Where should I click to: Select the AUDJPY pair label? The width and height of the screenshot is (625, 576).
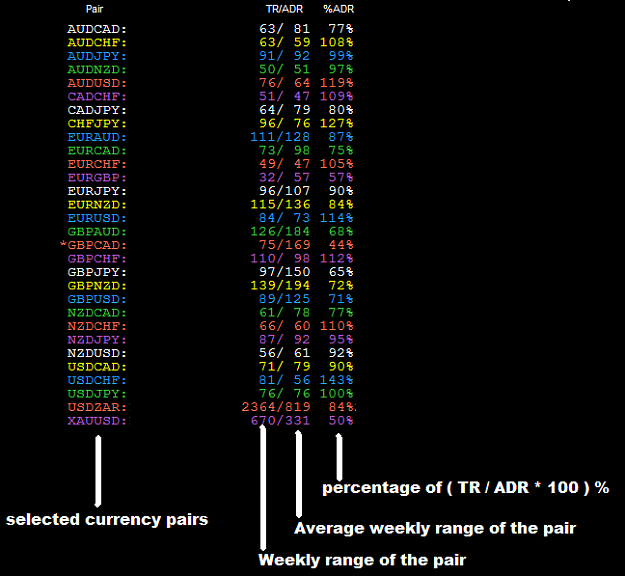point(97,56)
